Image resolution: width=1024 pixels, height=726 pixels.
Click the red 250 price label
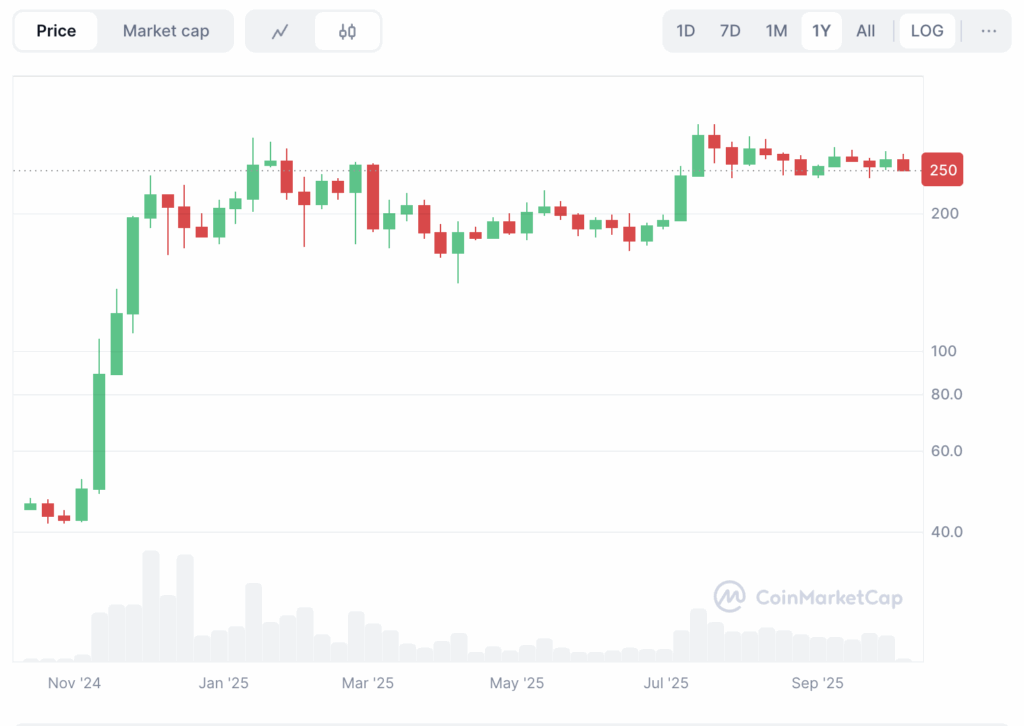(x=941, y=169)
